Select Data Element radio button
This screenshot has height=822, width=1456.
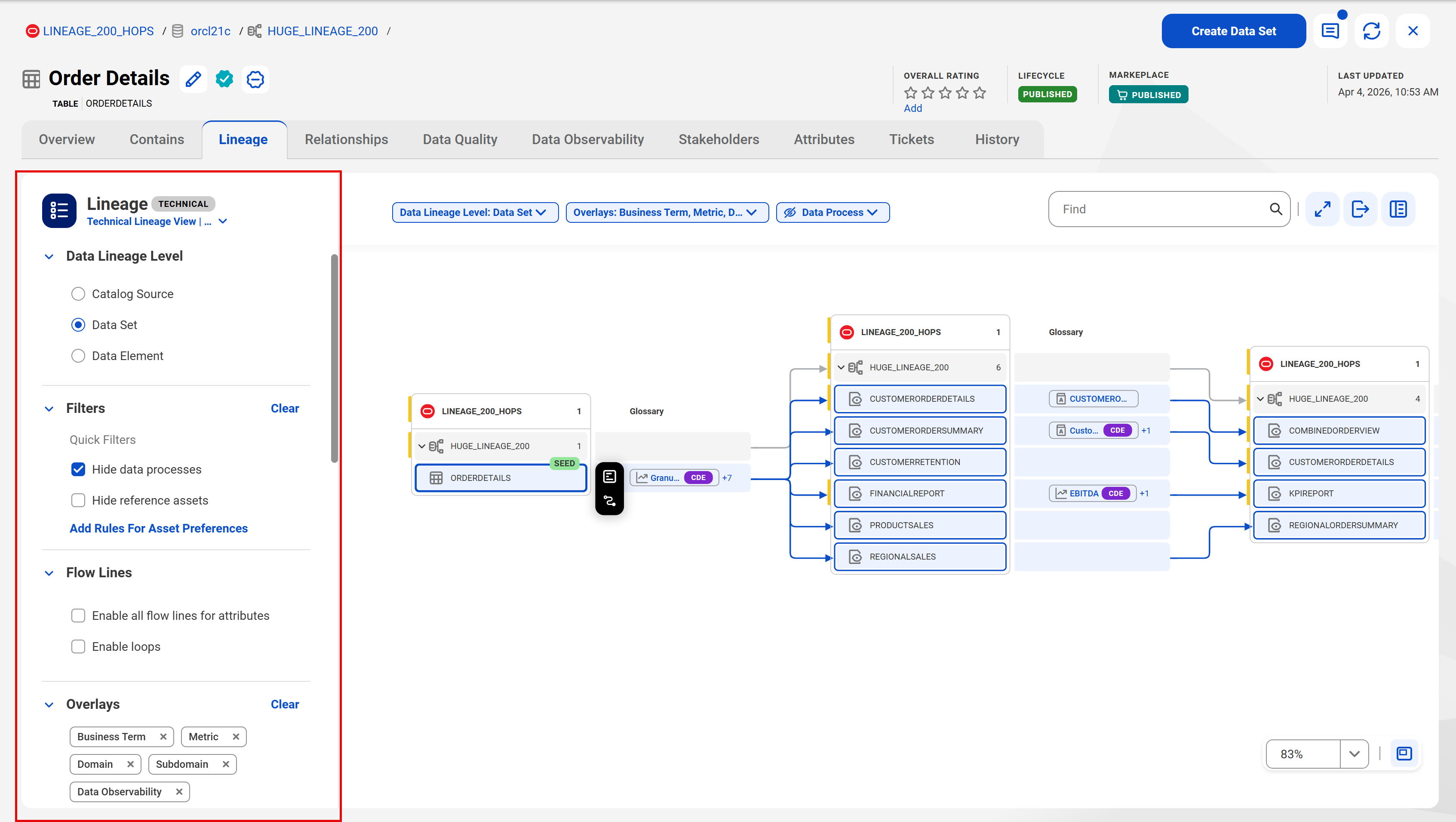[78, 356]
